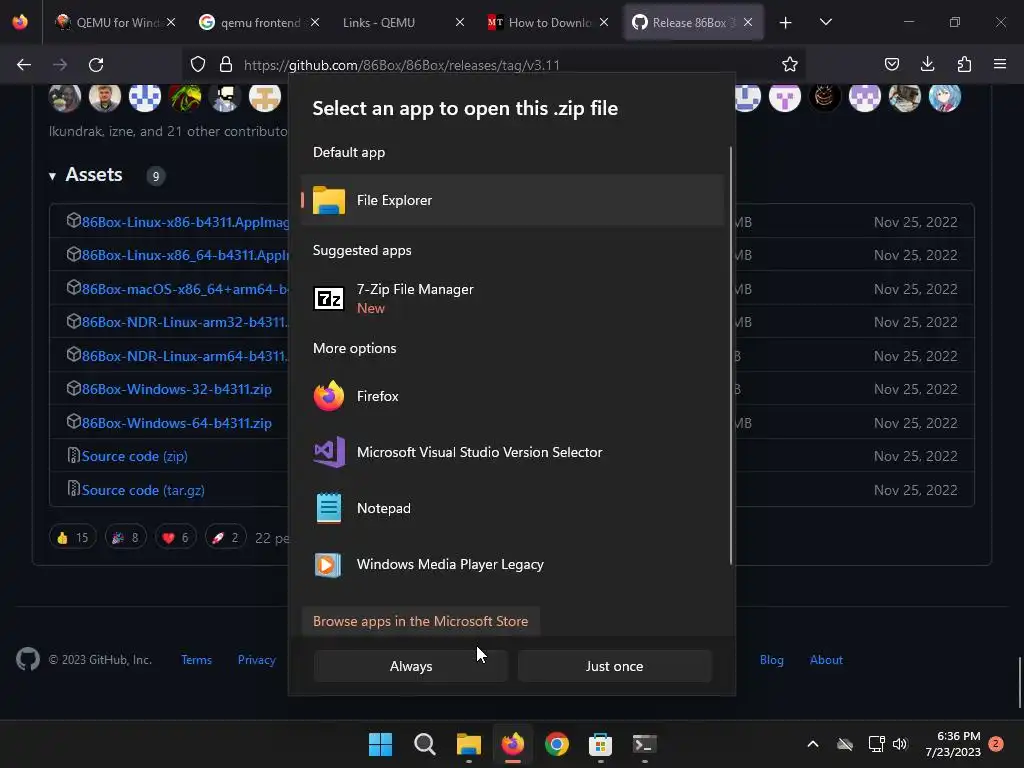1024x768 pixels.
Task: Click Browse apps in the Microsoft Store
Action: pos(421,621)
